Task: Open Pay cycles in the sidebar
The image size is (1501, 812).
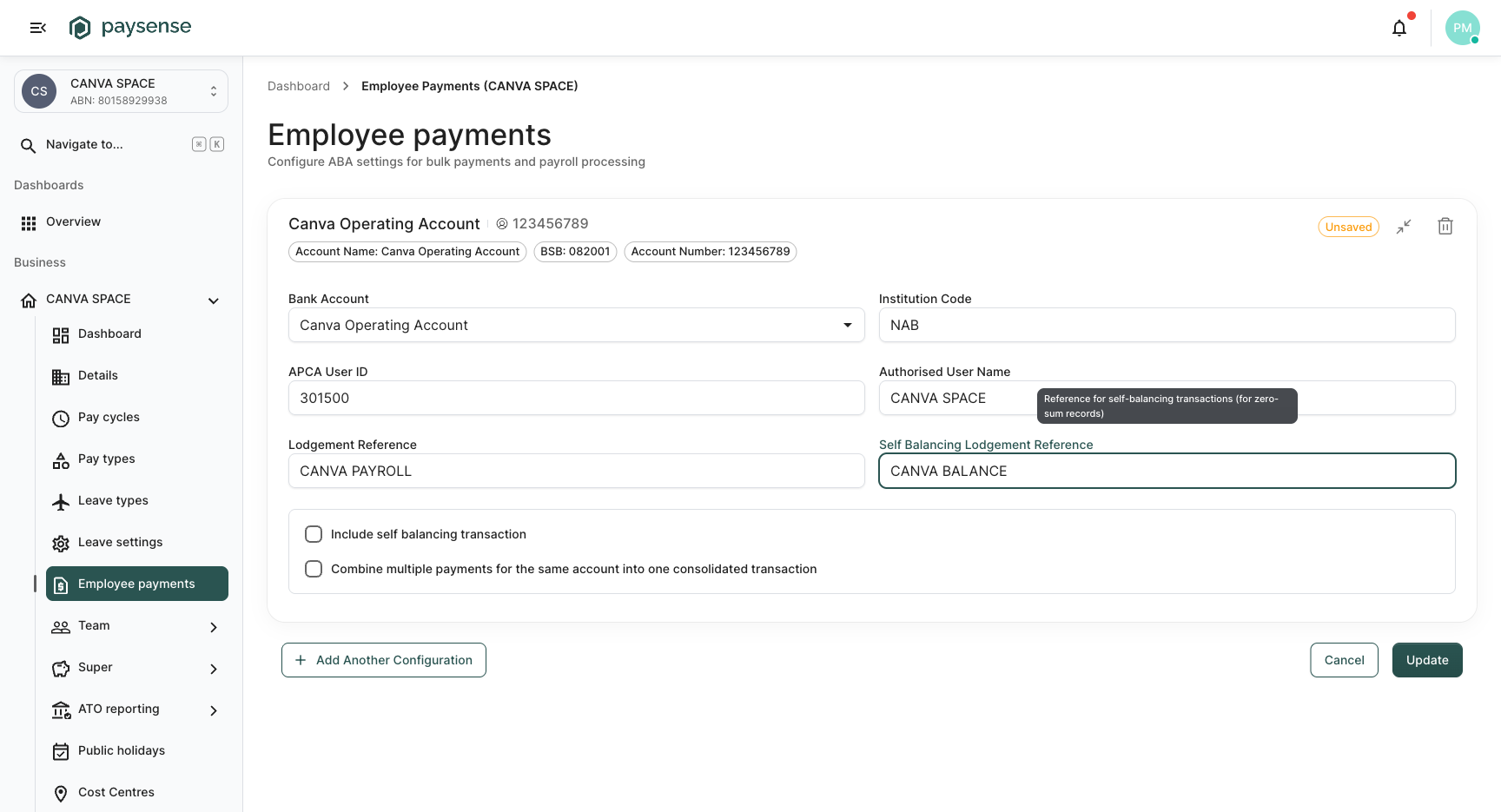Action: point(137,417)
